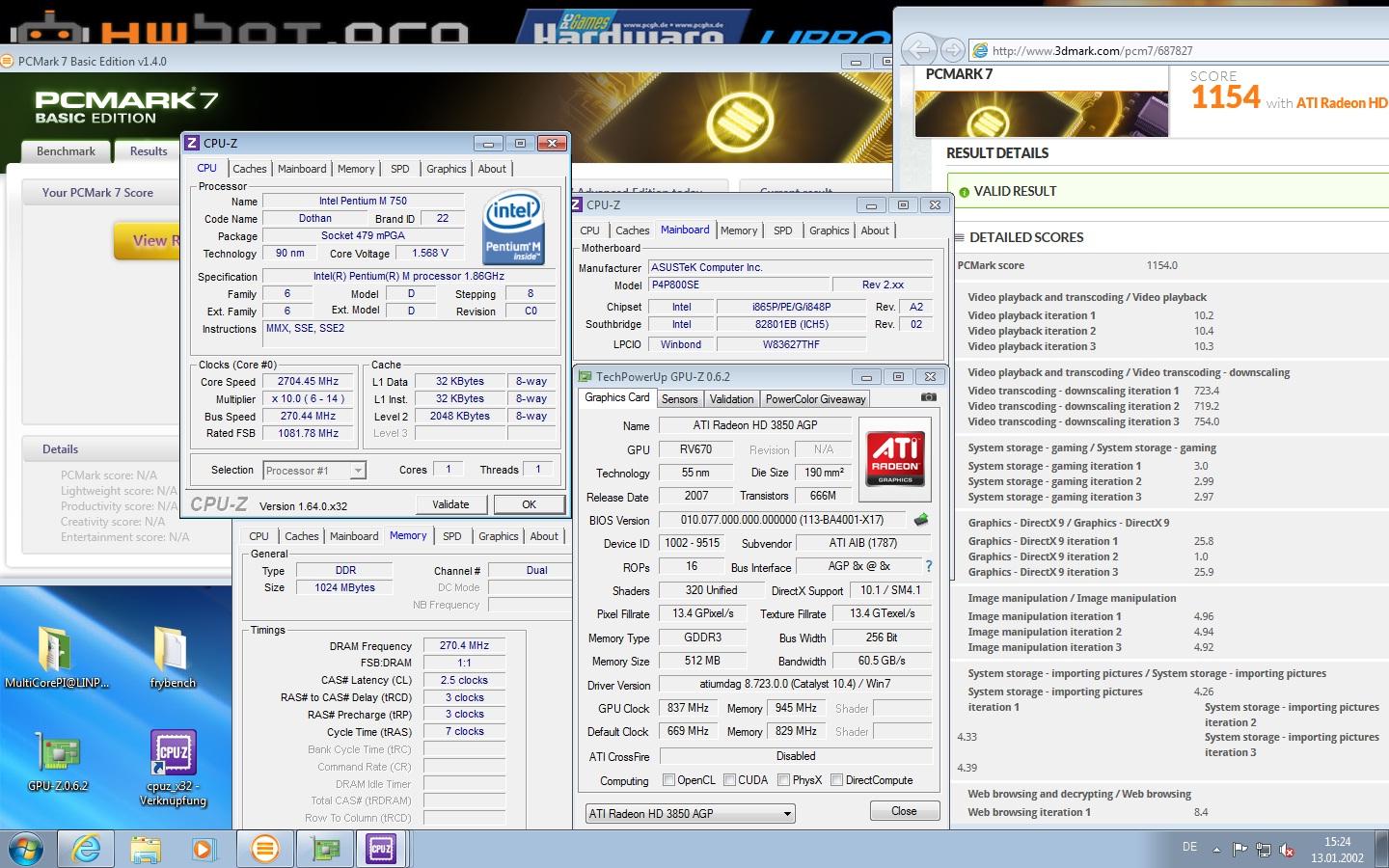The width and height of the screenshot is (1389, 868).
Task: Click the muted speaker volume tray icon
Action: coord(1287,851)
